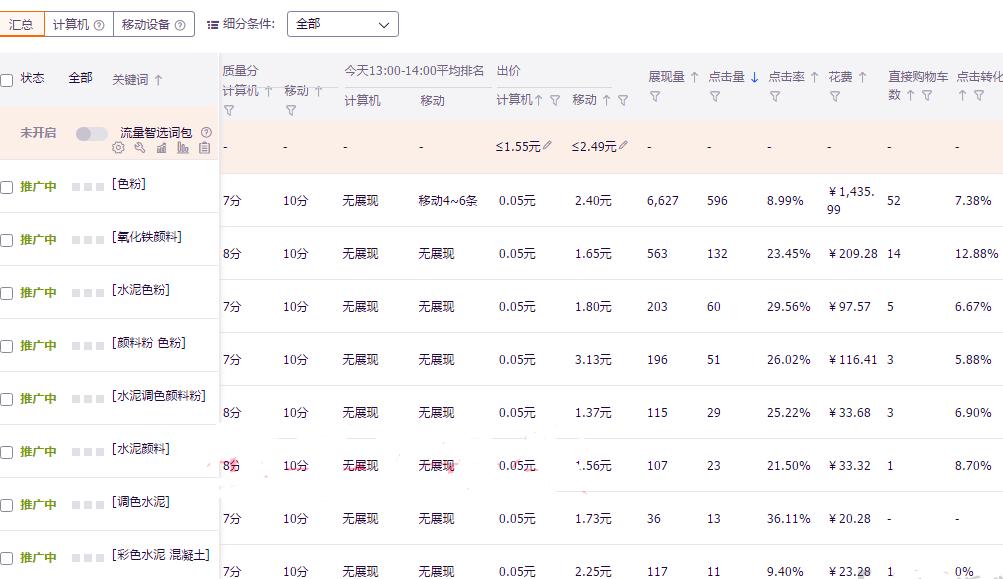Open the 细分条件 全部 dropdown
The height and width of the screenshot is (579, 1003).
(343, 24)
